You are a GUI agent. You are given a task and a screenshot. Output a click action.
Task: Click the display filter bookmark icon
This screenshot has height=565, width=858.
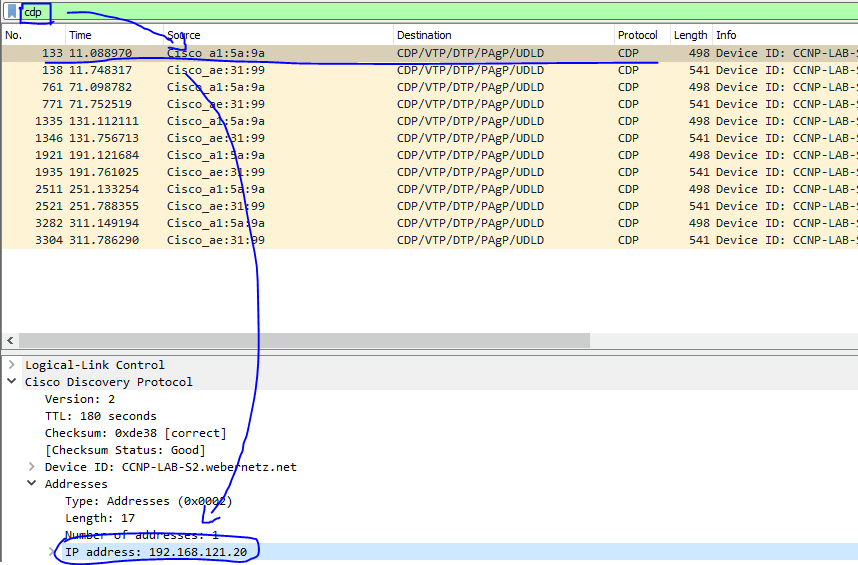point(11,11)
